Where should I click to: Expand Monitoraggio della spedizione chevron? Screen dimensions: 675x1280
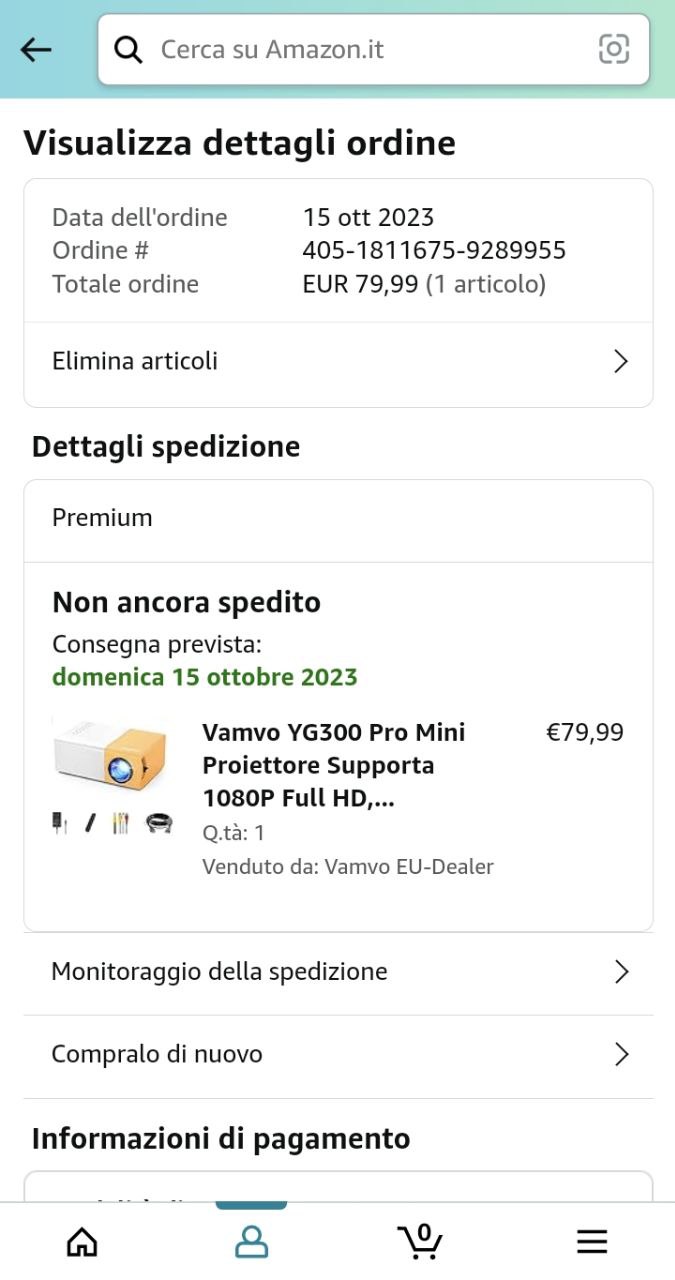621,972
